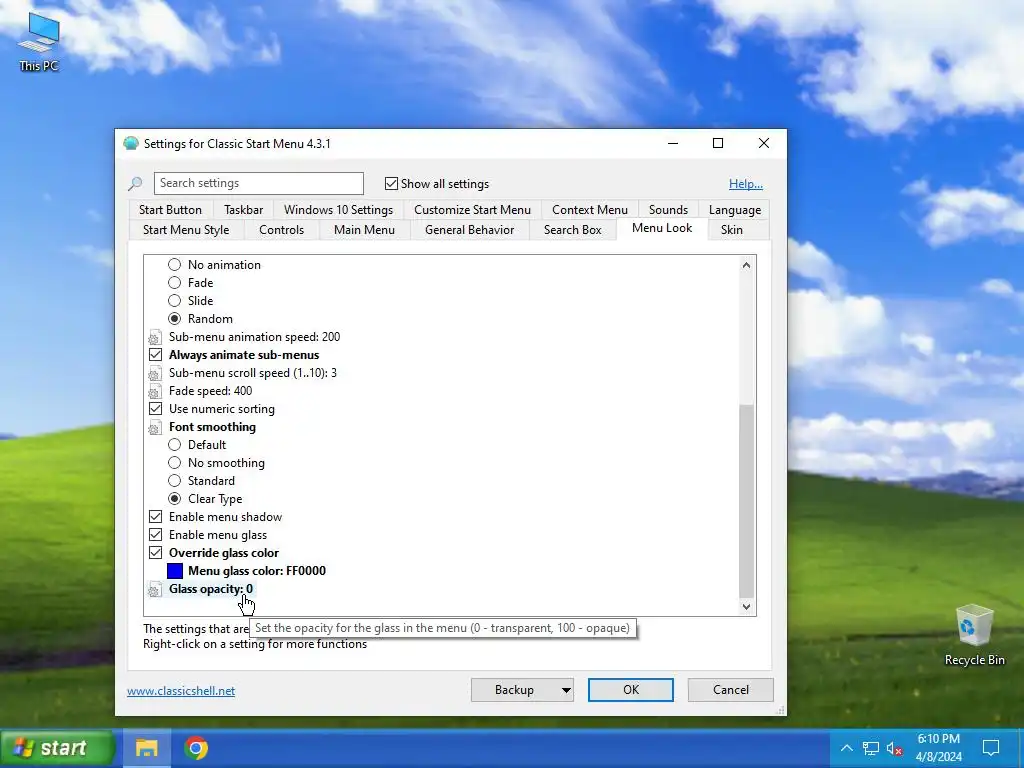This screenshot has width=1024, height=768.
Task: Select Fade speed: 400 setting
Action: (210, 391)
